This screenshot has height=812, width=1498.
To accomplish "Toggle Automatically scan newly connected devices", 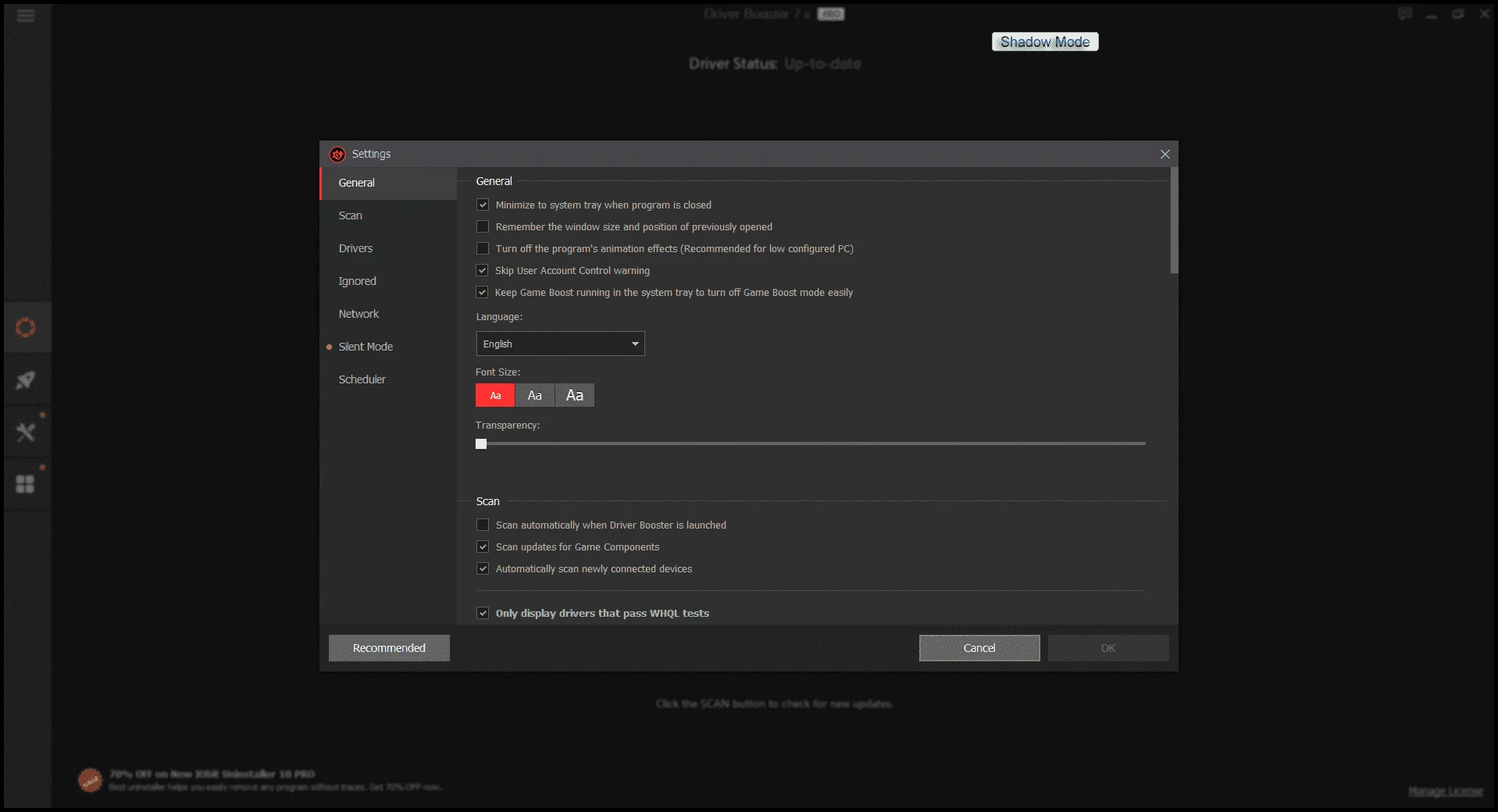I will coord(483,568).
